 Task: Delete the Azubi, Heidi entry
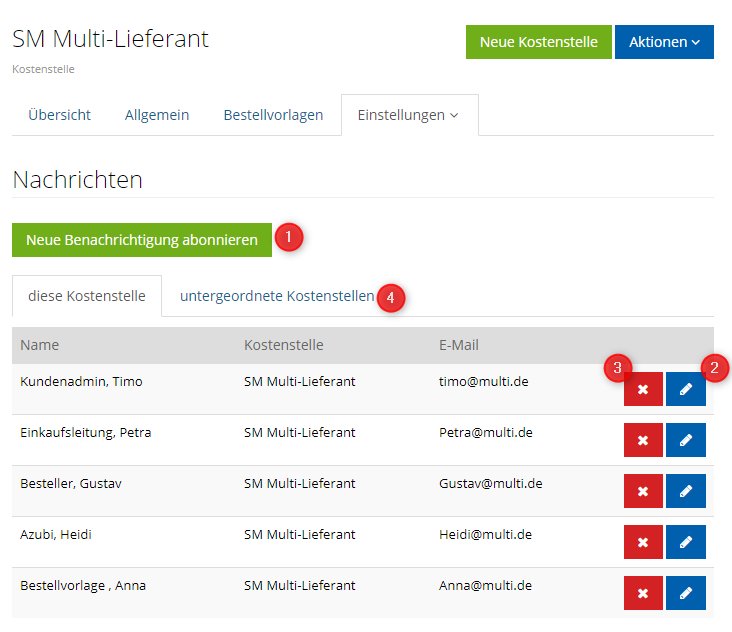pos(643,542)
